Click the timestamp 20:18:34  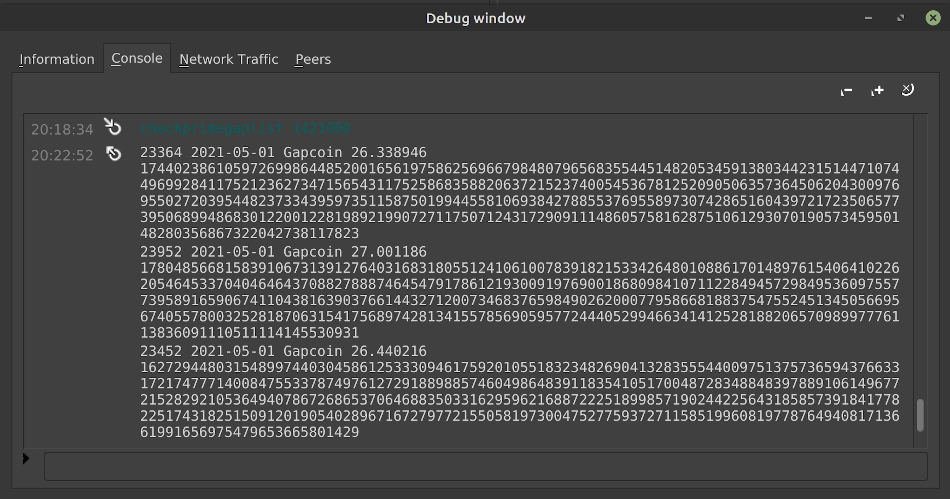pos(62,130)
